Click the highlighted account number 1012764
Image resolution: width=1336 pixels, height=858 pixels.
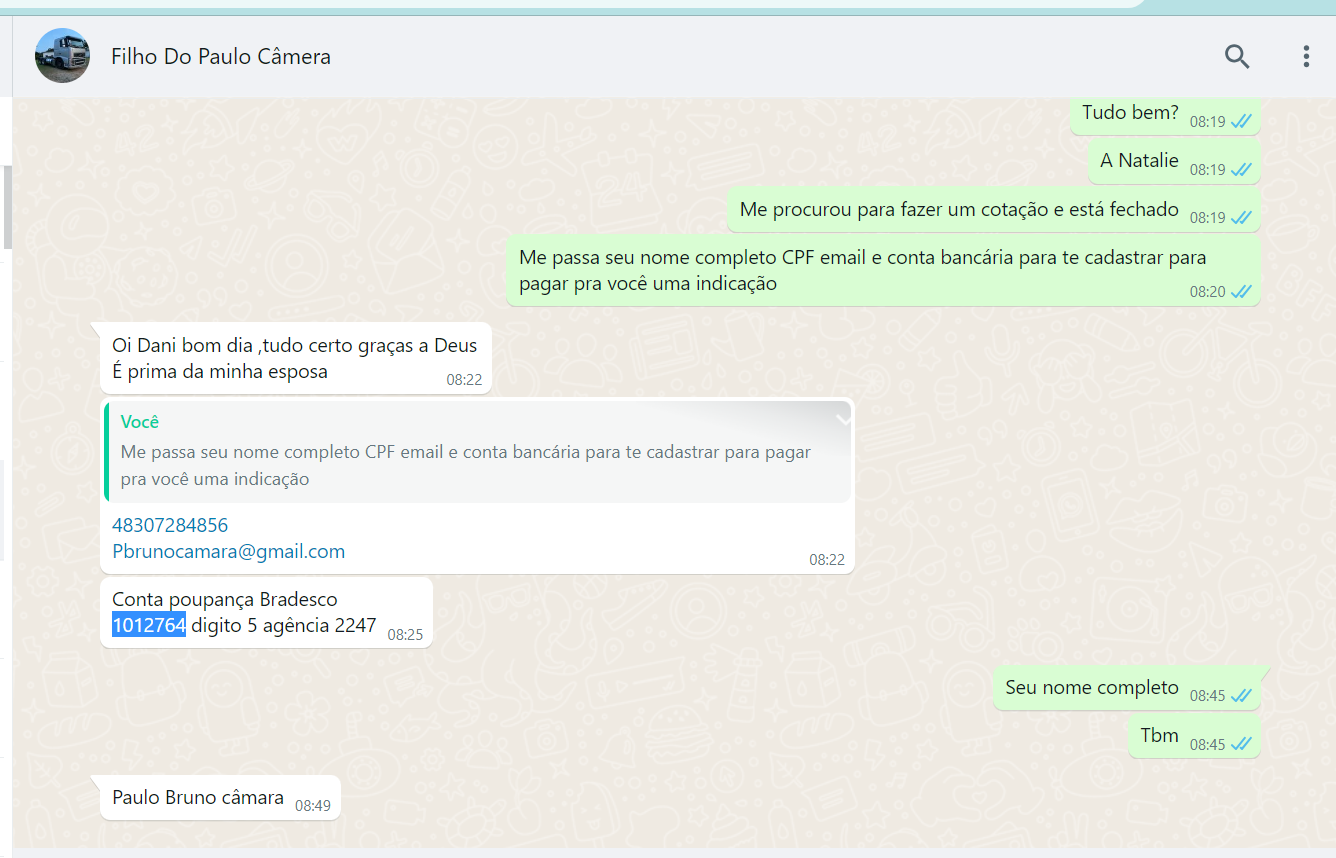[x=149, y=626]
